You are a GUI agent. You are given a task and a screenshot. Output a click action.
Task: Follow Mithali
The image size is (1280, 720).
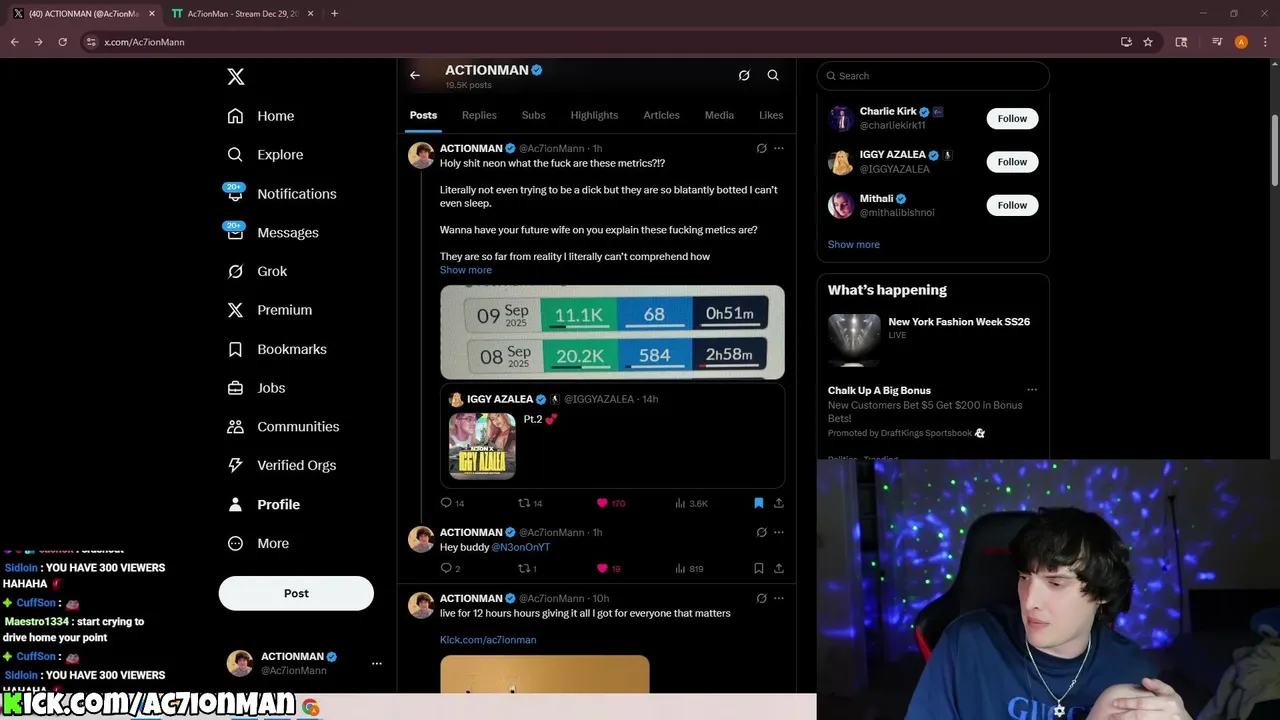pos(1012,205)
